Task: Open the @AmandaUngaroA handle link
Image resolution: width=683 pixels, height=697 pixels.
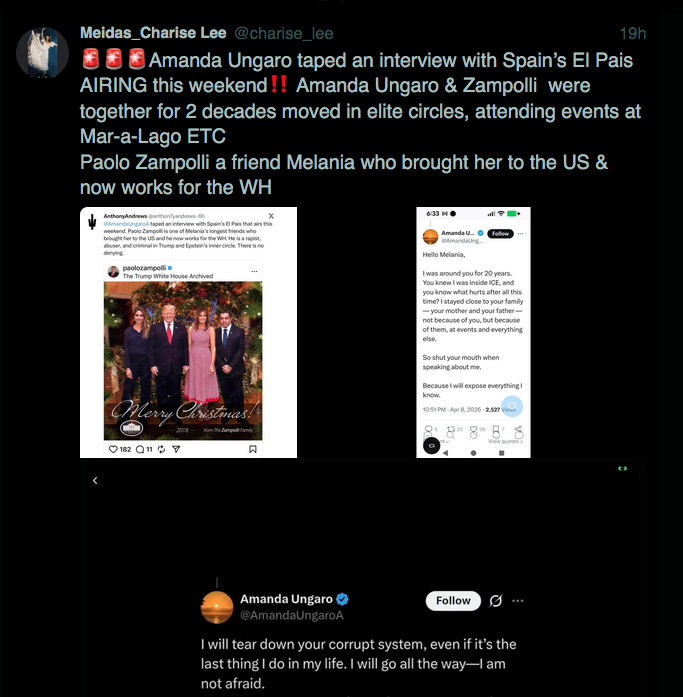Action: pyautogui.click(x=292, y=615)
